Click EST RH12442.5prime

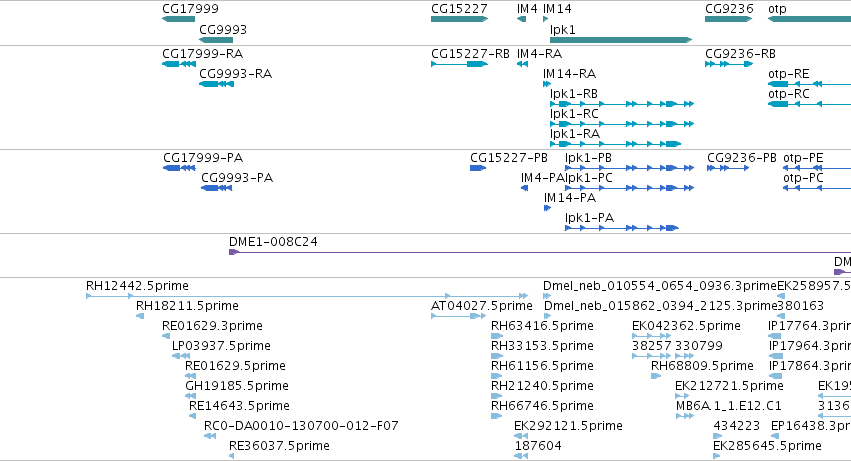(137, 286)
